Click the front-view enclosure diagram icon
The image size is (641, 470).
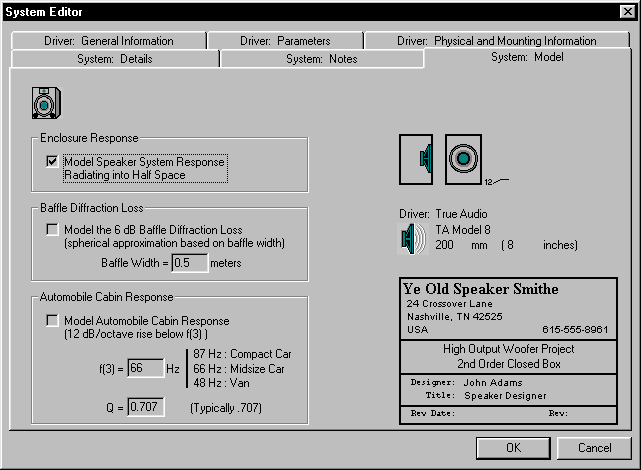point(463,159)
